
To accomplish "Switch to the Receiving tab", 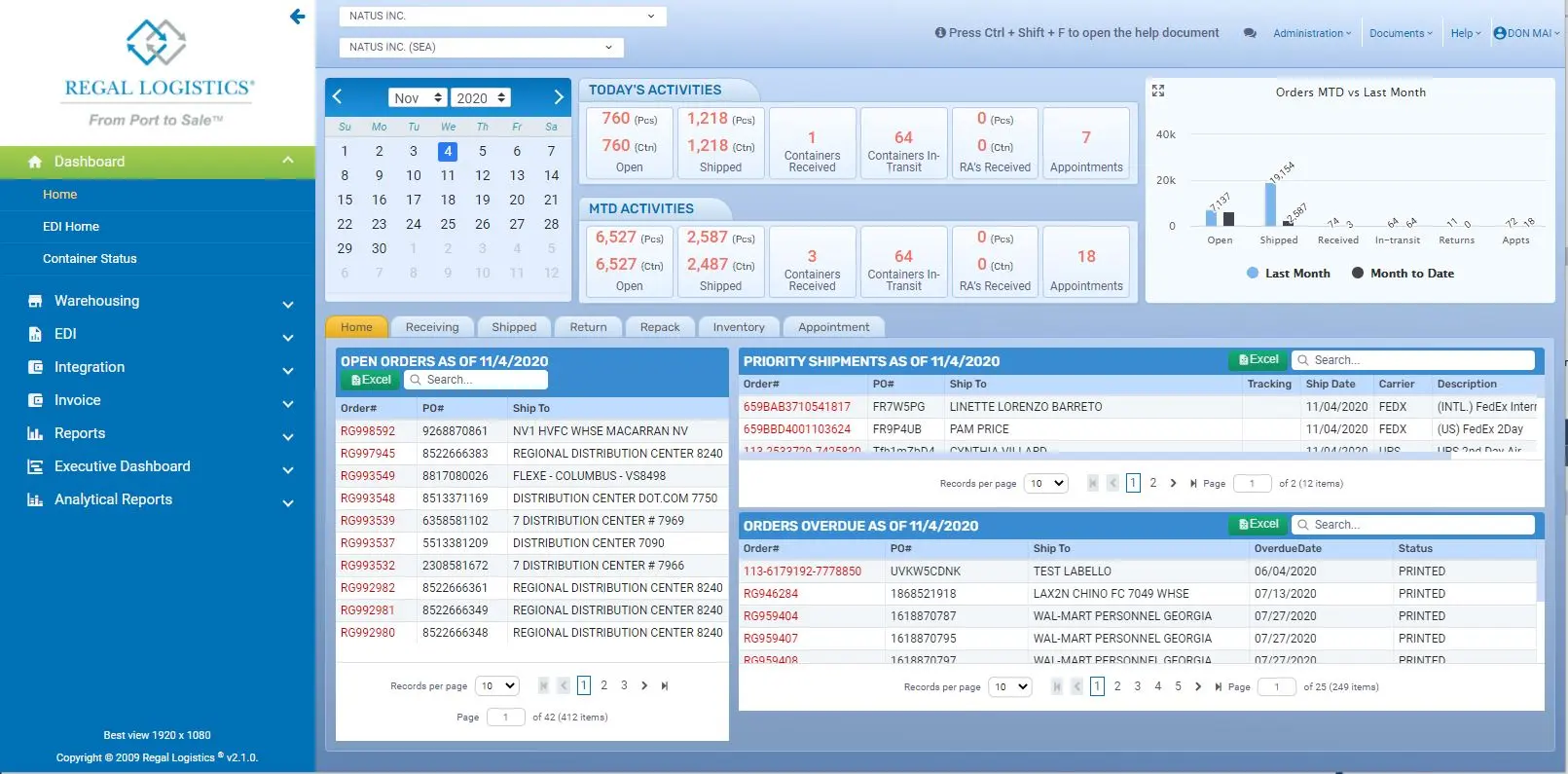I will click(431, 327).
